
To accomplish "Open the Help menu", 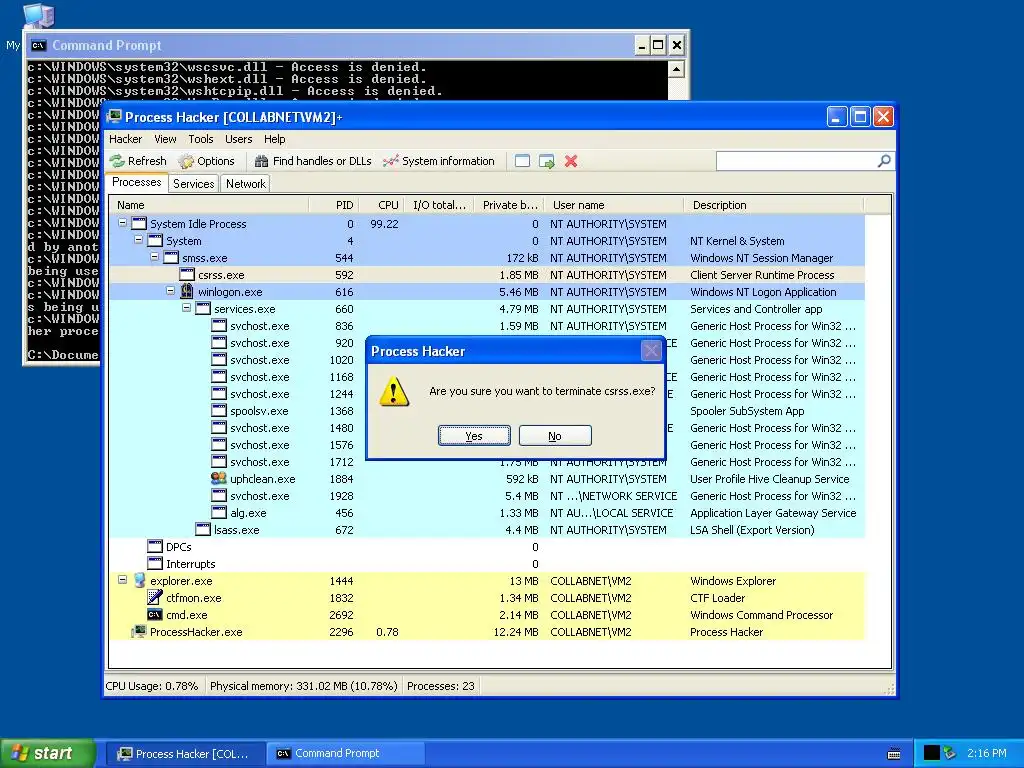I will (274, 139).
